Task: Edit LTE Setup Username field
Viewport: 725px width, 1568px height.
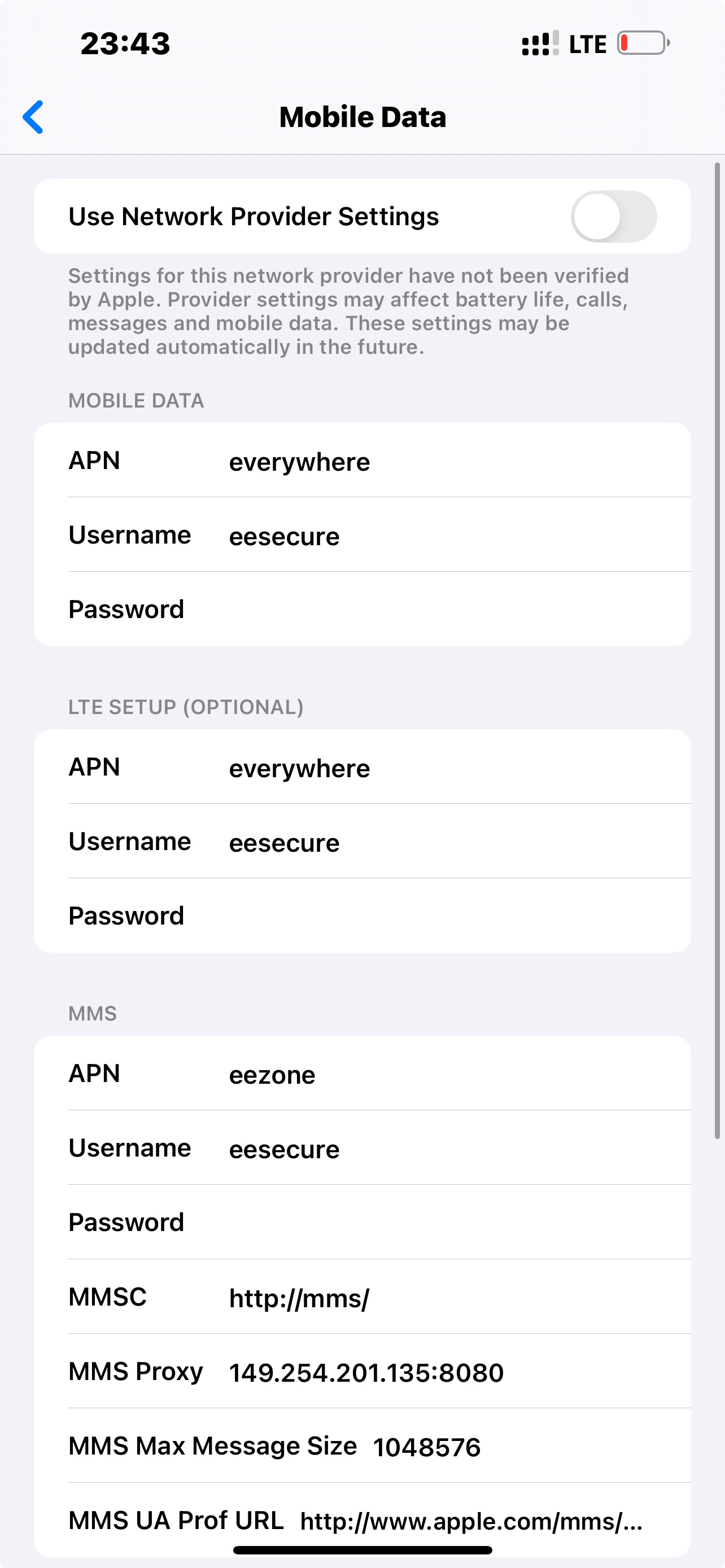Action: tap(362, 841)
